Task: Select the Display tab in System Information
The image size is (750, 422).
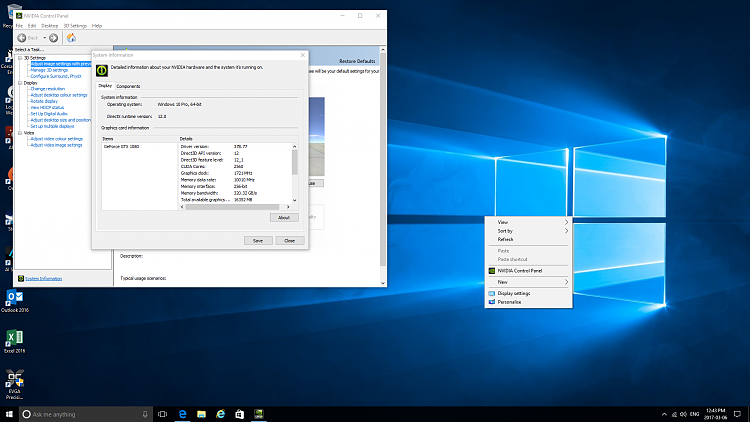Action: pyautogui.click(x=105, y=86)
